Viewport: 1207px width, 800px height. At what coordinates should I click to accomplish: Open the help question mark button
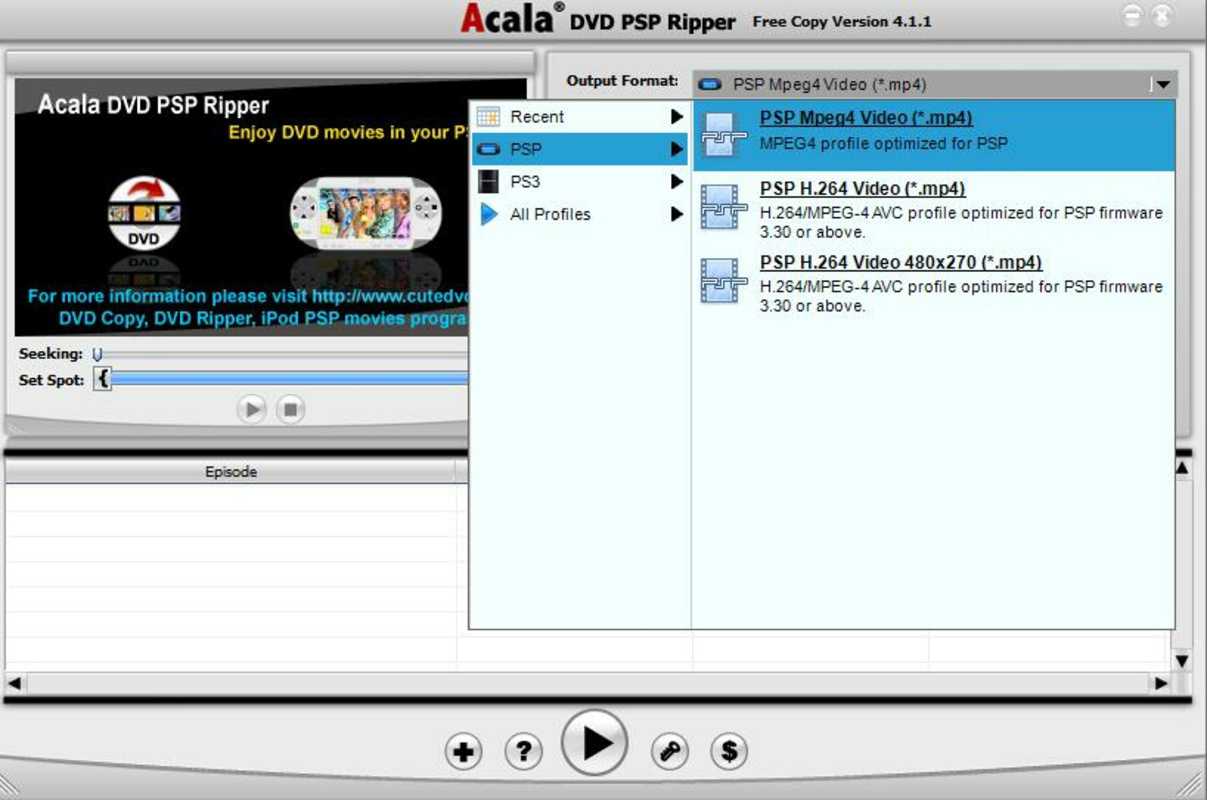[x=523, y=751]
